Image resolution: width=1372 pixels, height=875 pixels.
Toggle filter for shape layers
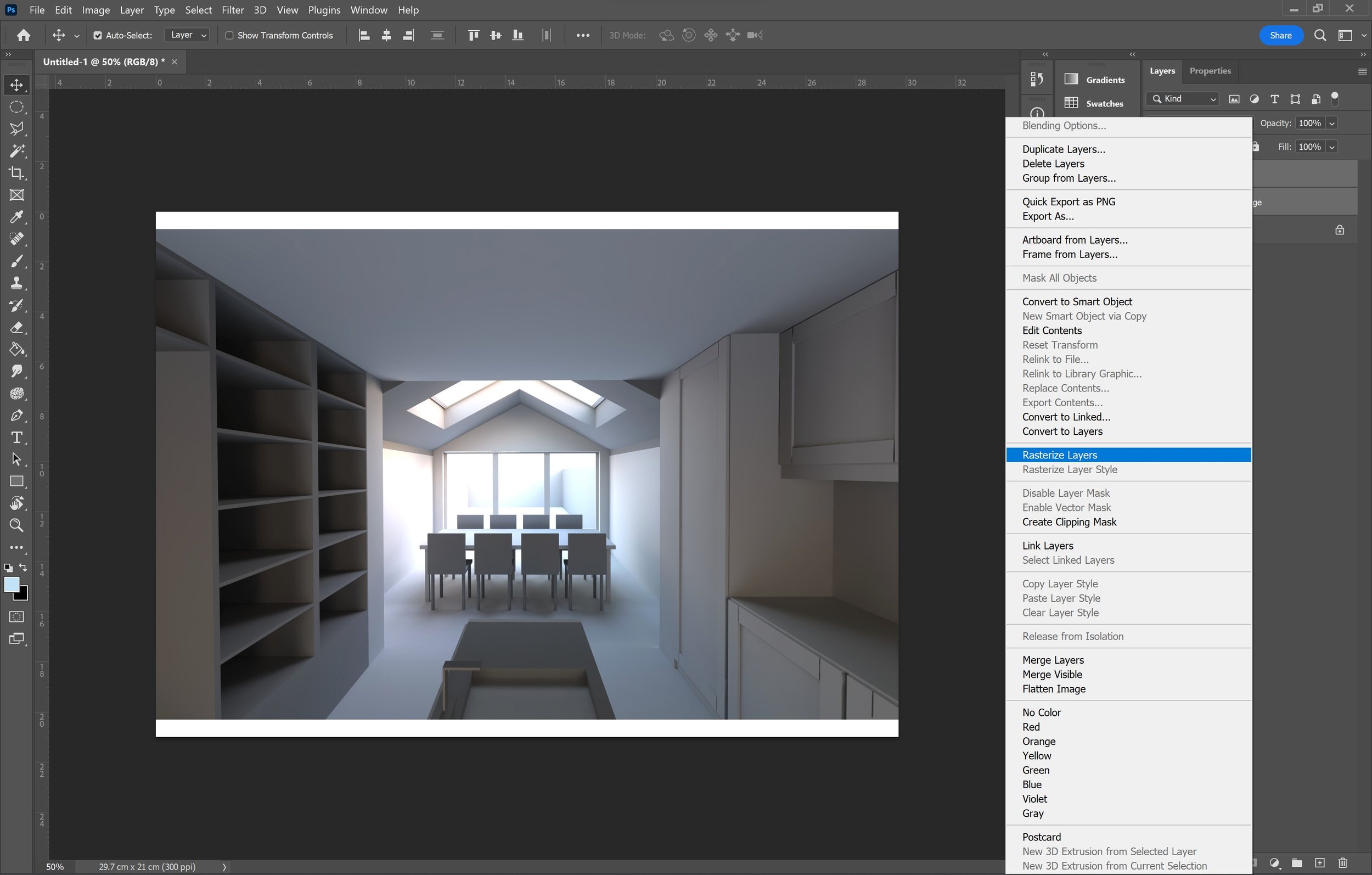[1295, 99]
